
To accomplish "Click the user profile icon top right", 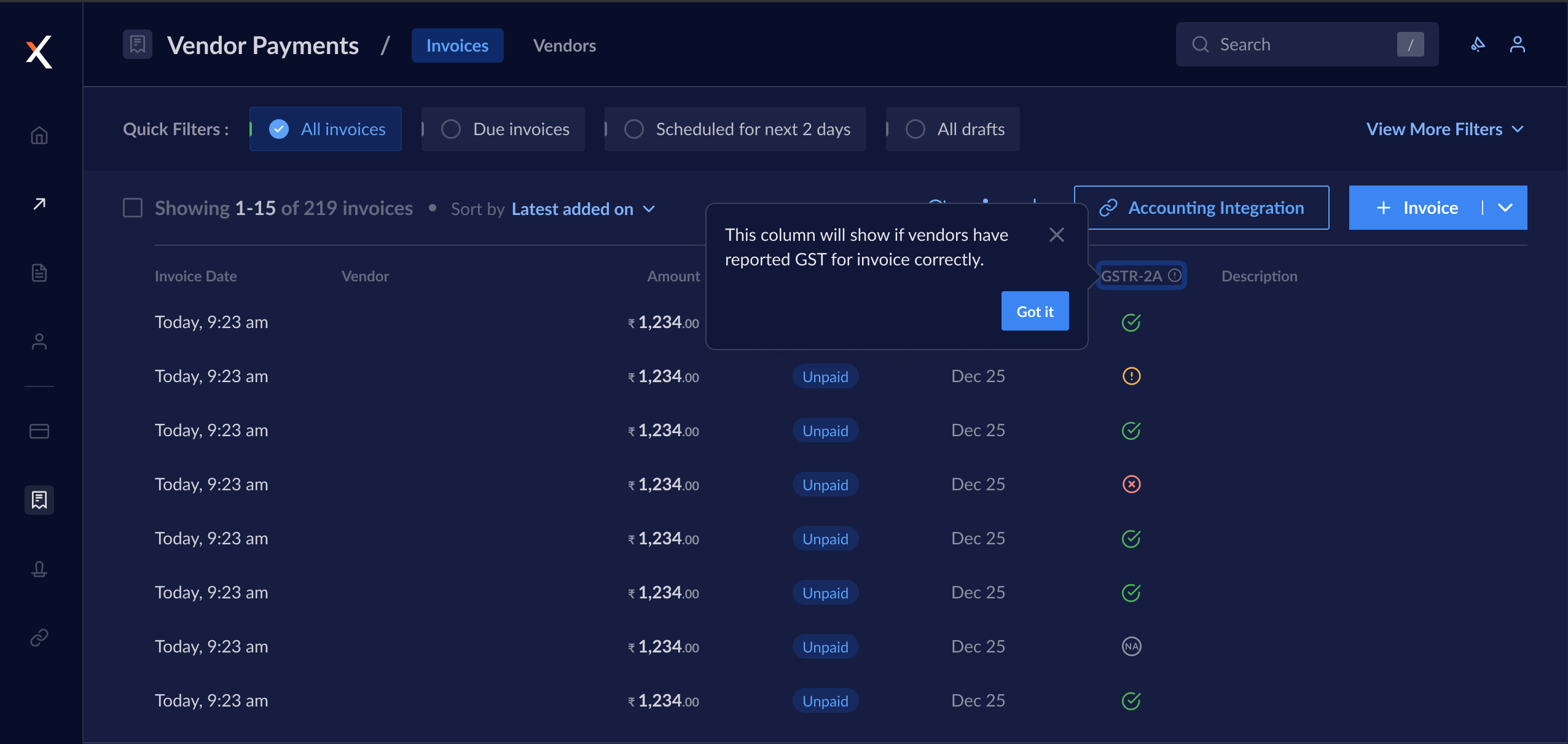I will point(1517,44).
